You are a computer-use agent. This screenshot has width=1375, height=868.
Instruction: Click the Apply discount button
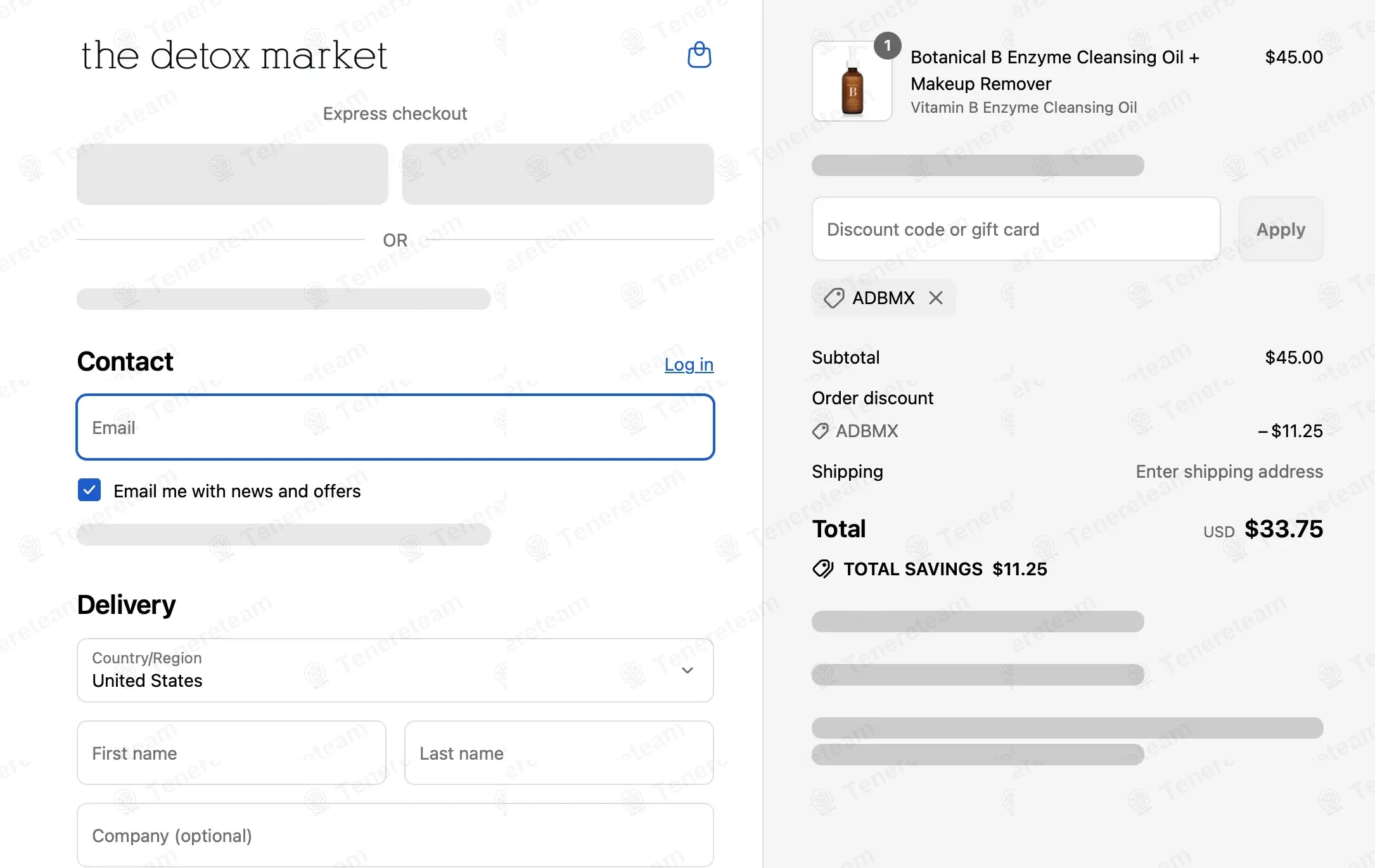[1281, 229]
